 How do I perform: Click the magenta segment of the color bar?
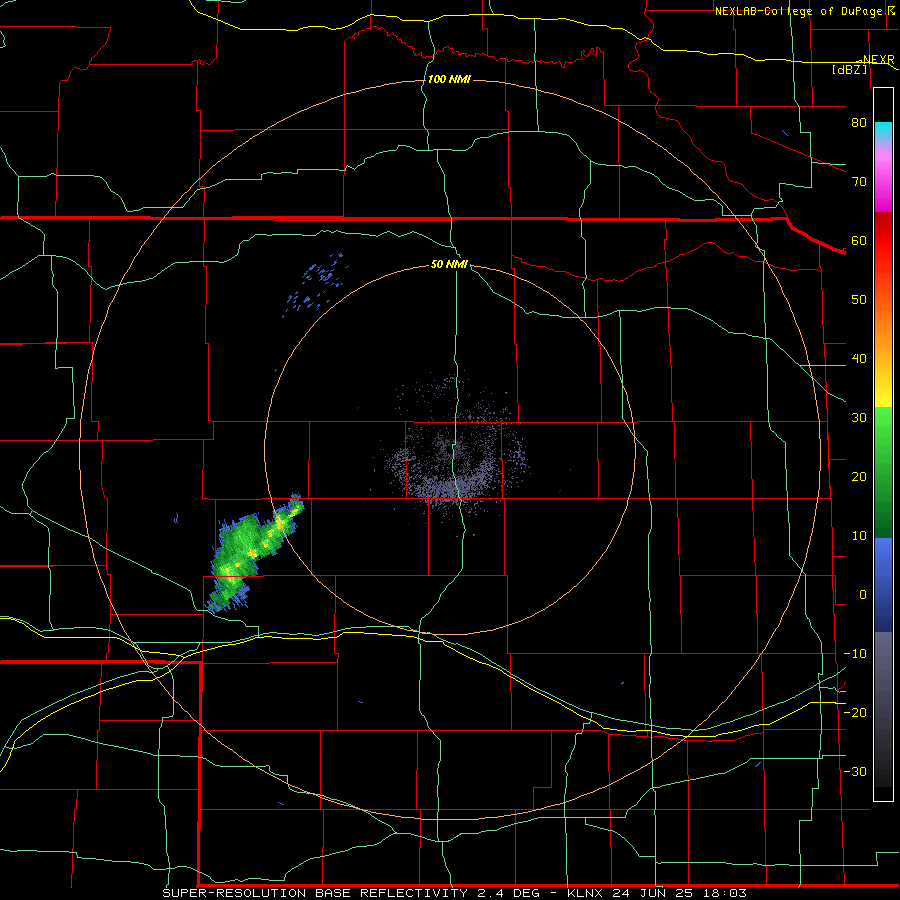point(883,183)
